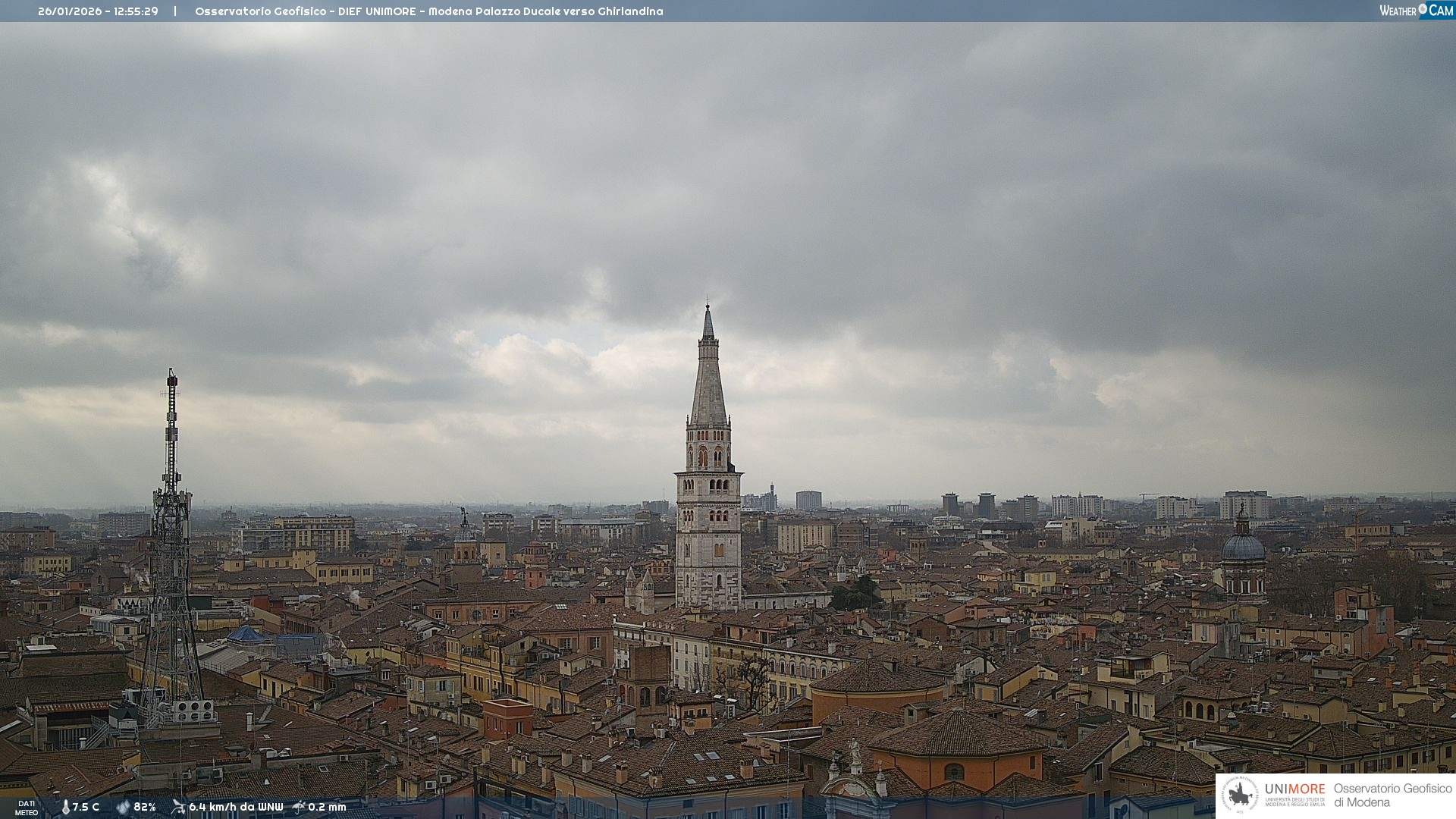Click the WeatherCam logo
1456x819 pixels.
[x=1416, y=11]
